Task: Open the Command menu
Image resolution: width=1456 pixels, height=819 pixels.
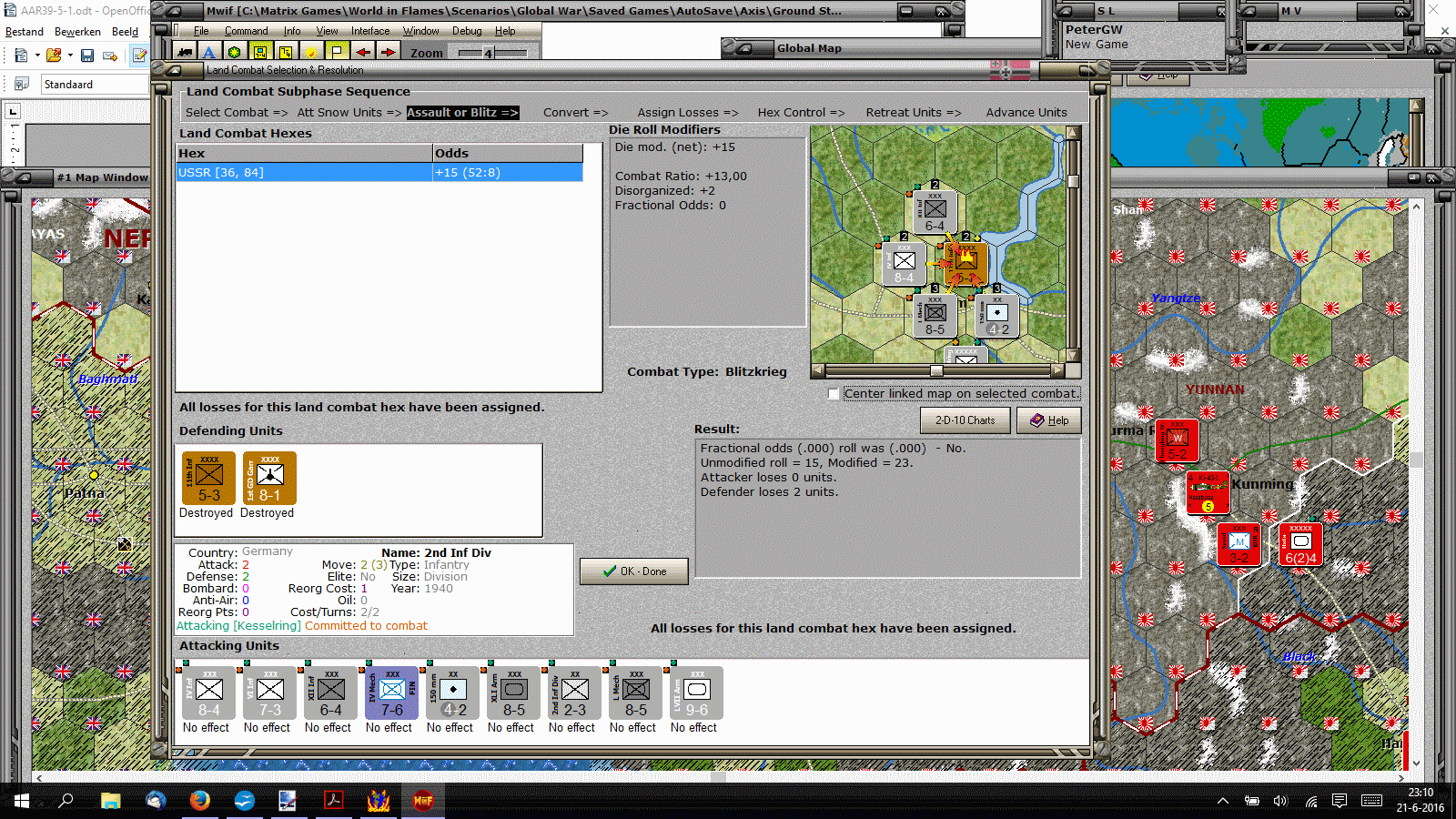Action: [x=246, y=31]
